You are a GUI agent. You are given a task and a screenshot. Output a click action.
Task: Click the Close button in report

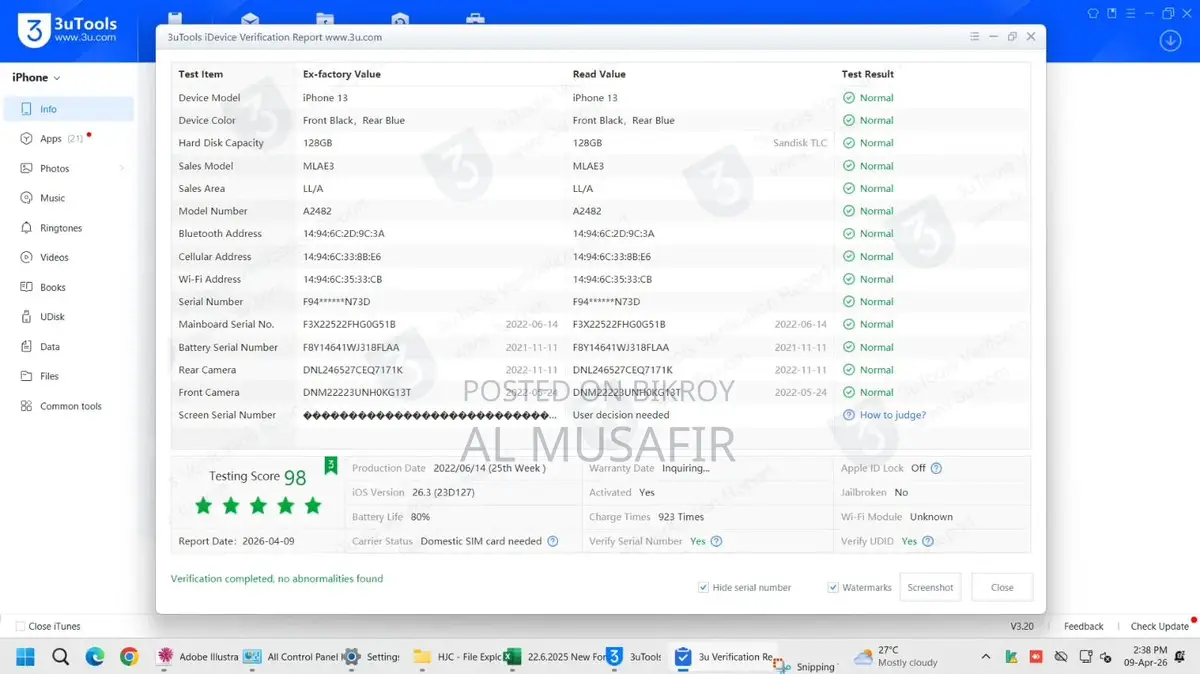[1002, 587]
